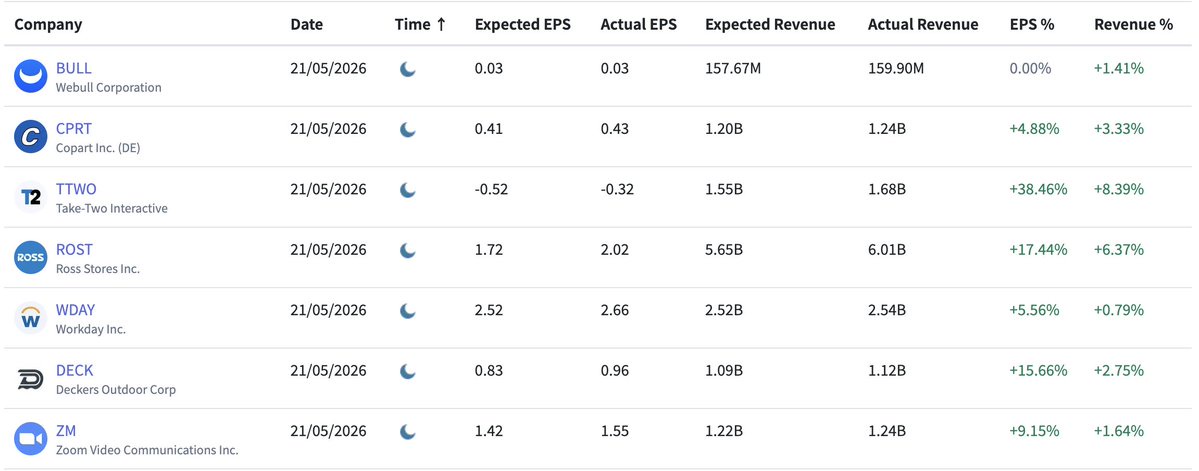Click the Workday W logo

click(x=31, y=318)
